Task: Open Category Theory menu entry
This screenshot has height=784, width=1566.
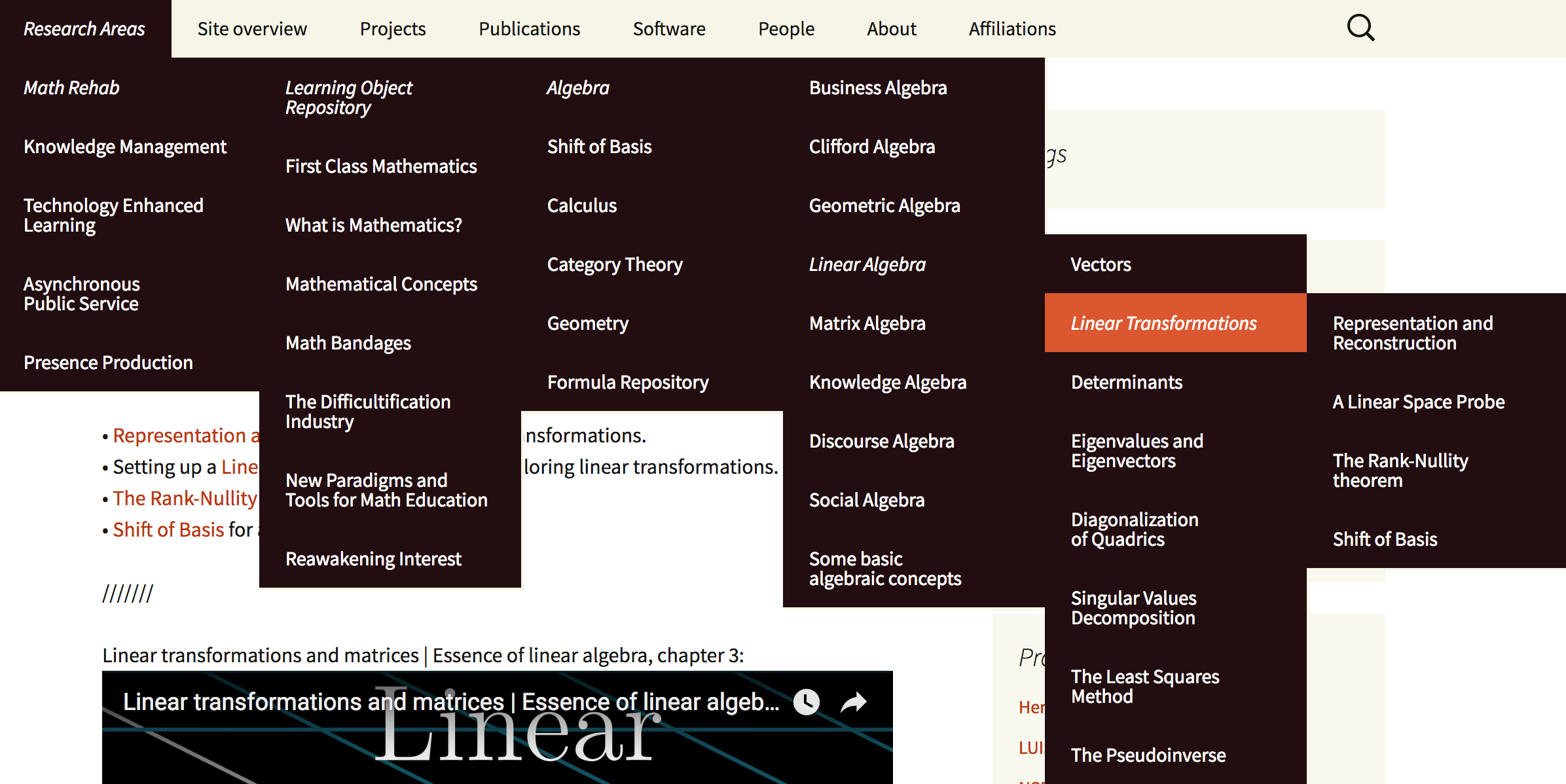Action: pyautogui.click(x=614, y=264)
